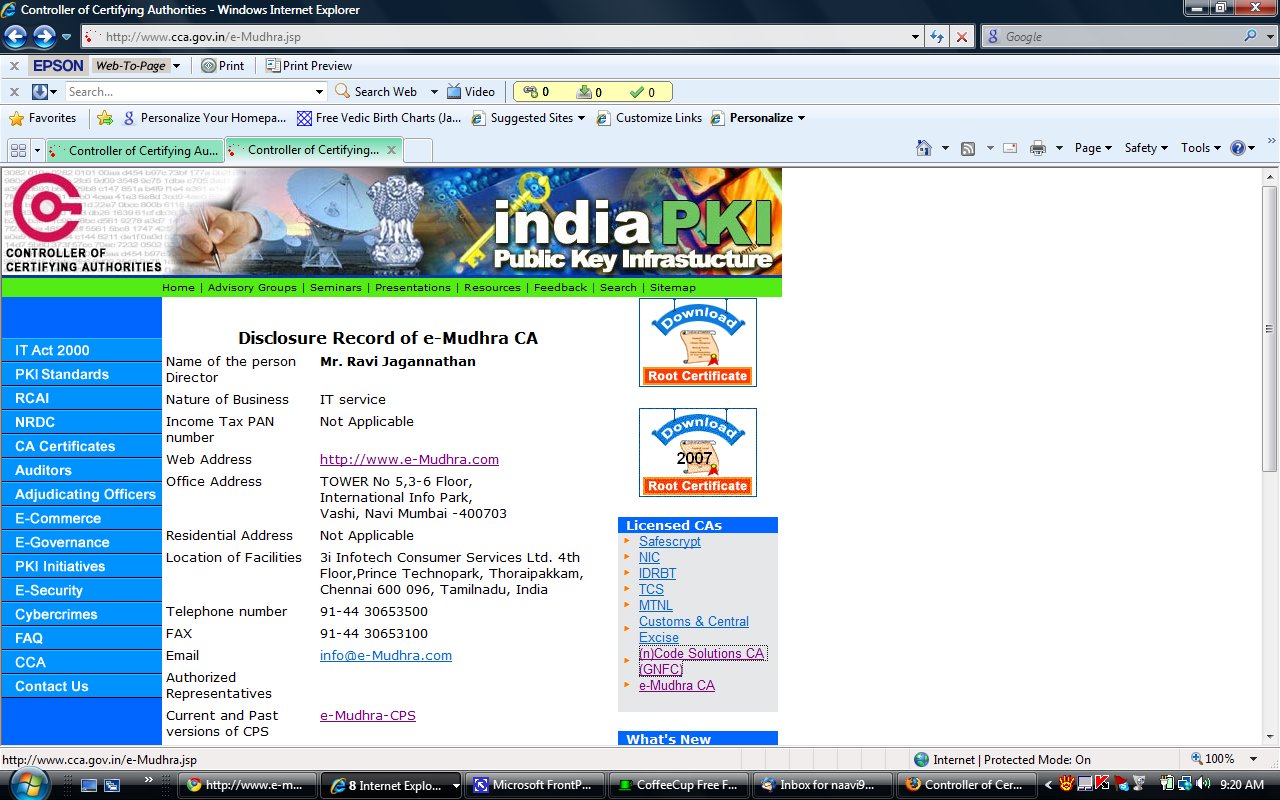Click Sitemap in green navigation bar
This screenshot has height=800, width=1280.
coord(673,287)
